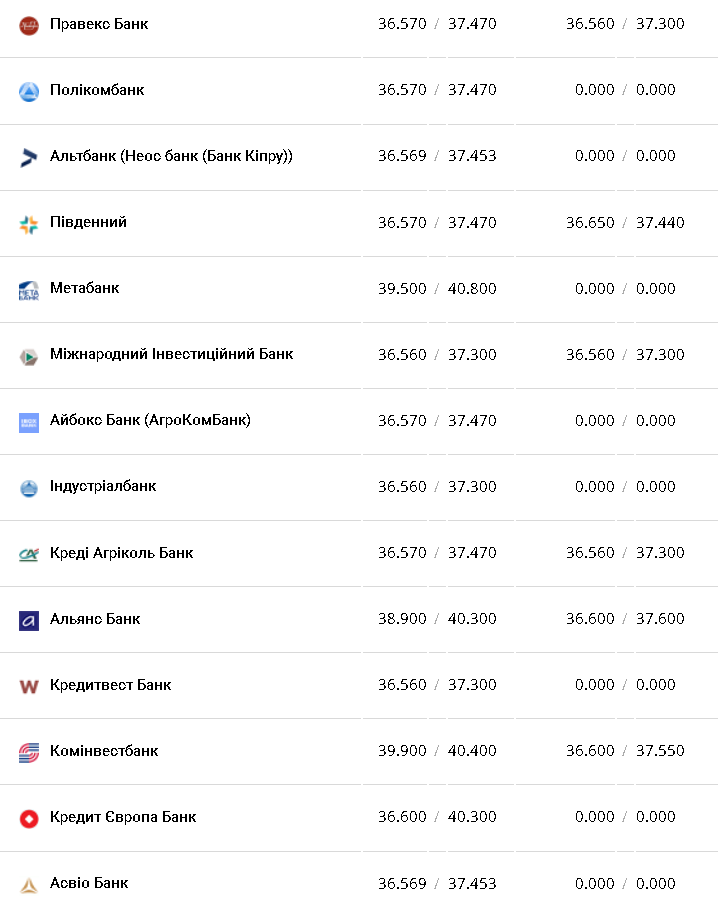718x906 pixels.
Task: Select Альтбанк (Неос банк) name
Action: point(171,156)
